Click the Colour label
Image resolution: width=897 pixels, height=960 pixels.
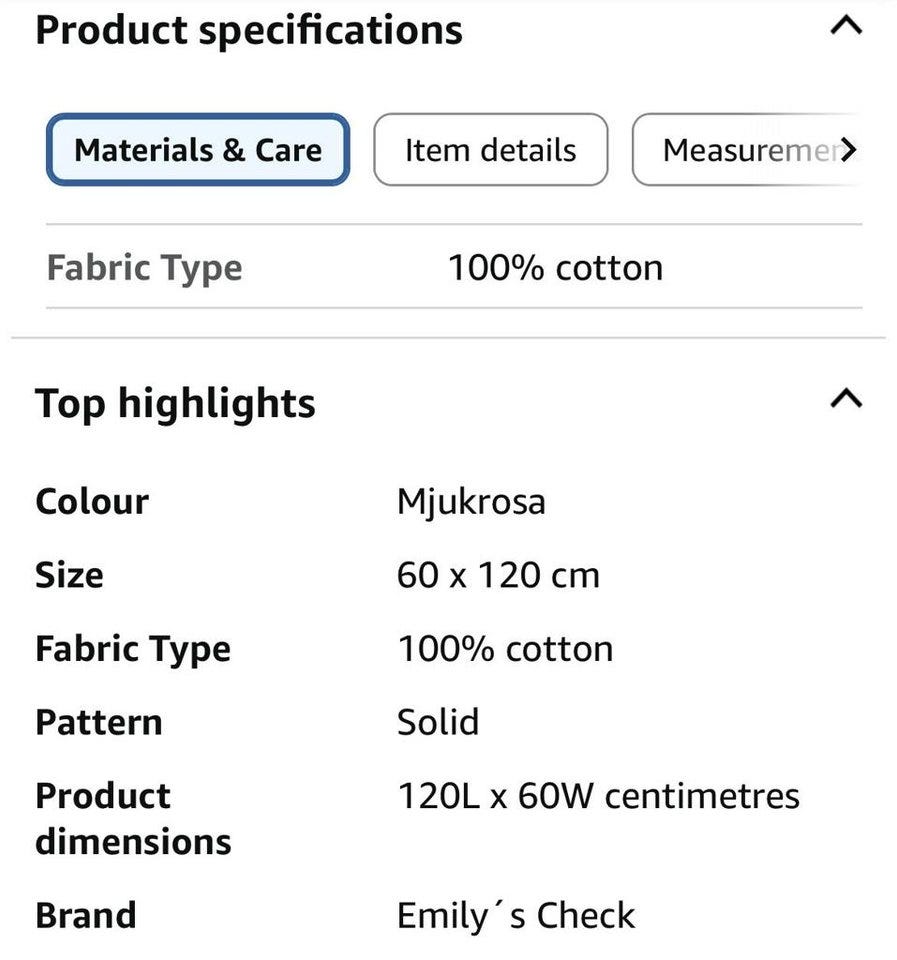tap(92, 501)
